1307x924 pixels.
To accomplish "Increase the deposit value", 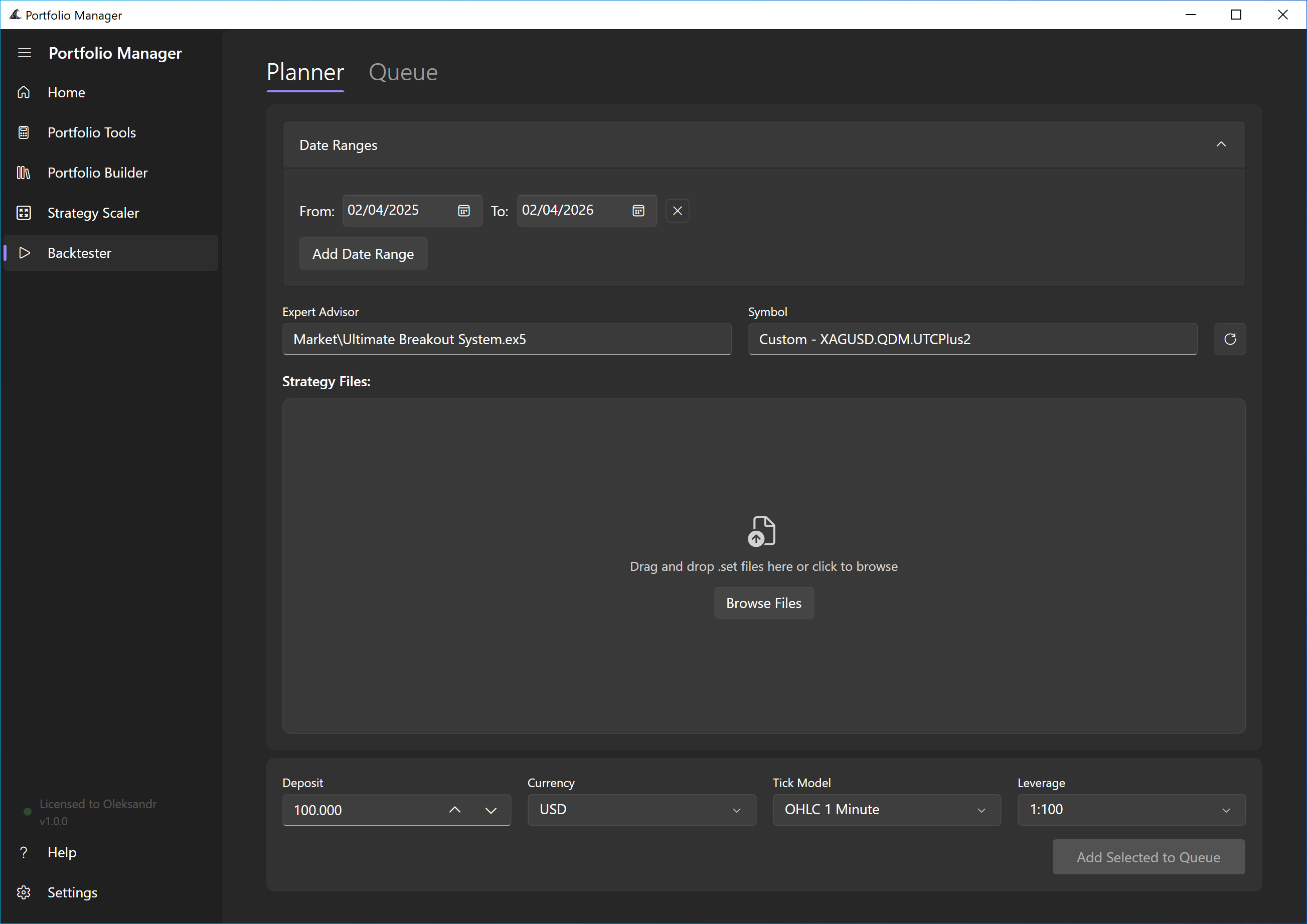I will [455, 810].
